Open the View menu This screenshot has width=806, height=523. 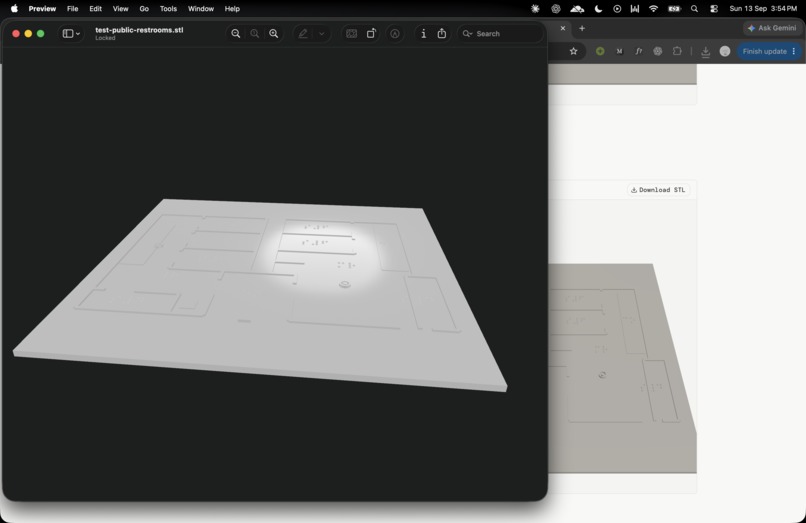click(120, 9)
